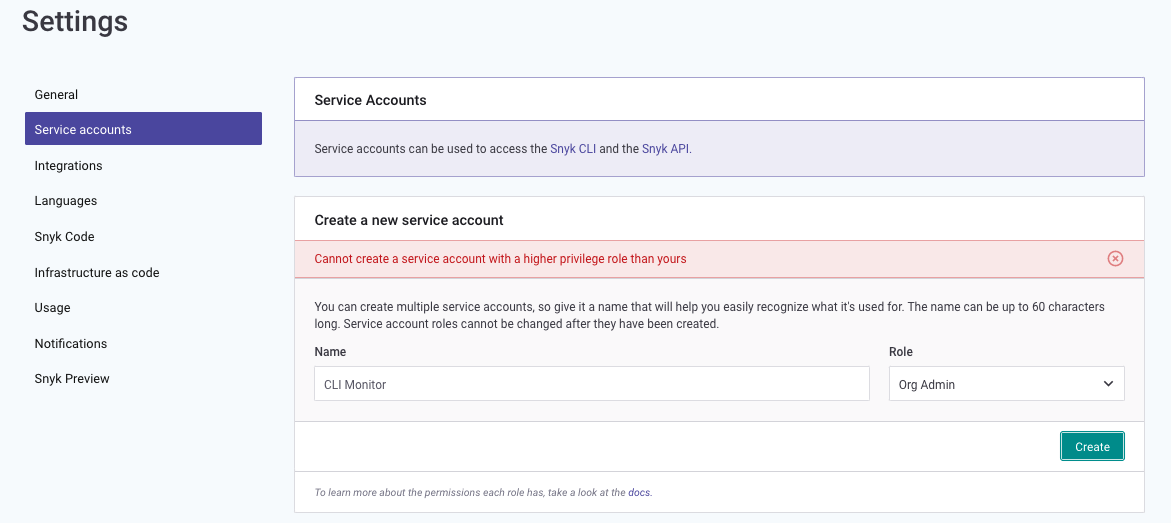Viewport: 1171px width, 523px height.
Task: Open the Role dropdown showing Org Admin
Action: (x=1006, y=384)
